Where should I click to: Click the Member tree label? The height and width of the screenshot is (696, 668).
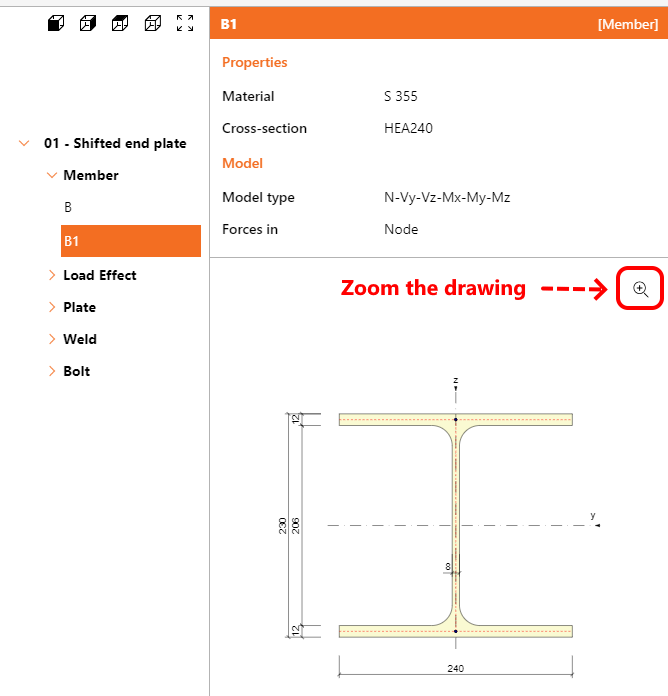point(91,175)
